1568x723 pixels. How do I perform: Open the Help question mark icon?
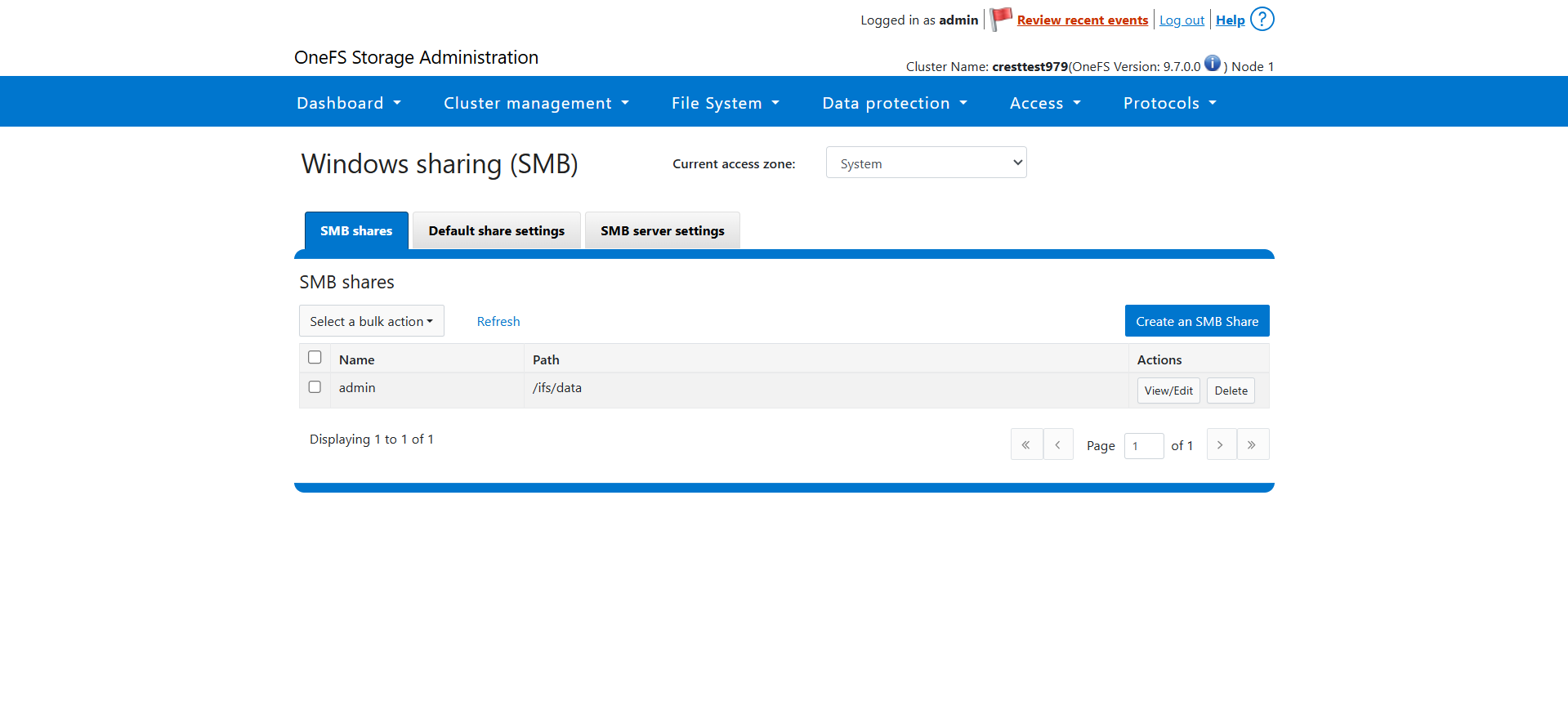pos(1262,19)
